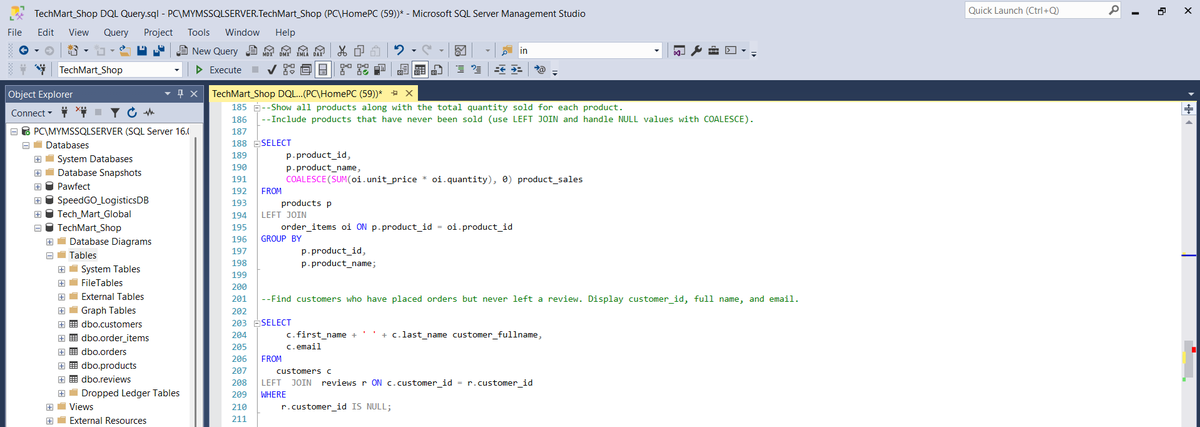The image size is (1200, 427).
Task: Open the Edit menu
Action: point(47,31)
